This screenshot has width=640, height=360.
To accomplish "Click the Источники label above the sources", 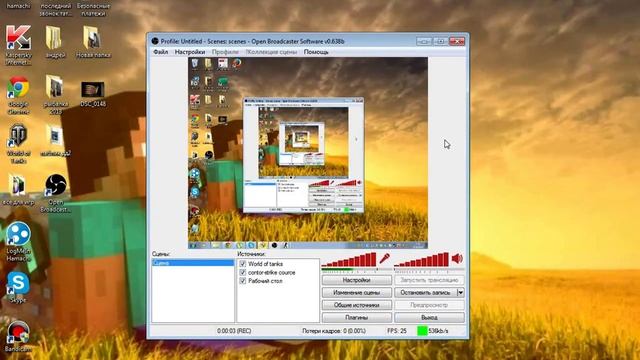I will (x=251, y=254).
